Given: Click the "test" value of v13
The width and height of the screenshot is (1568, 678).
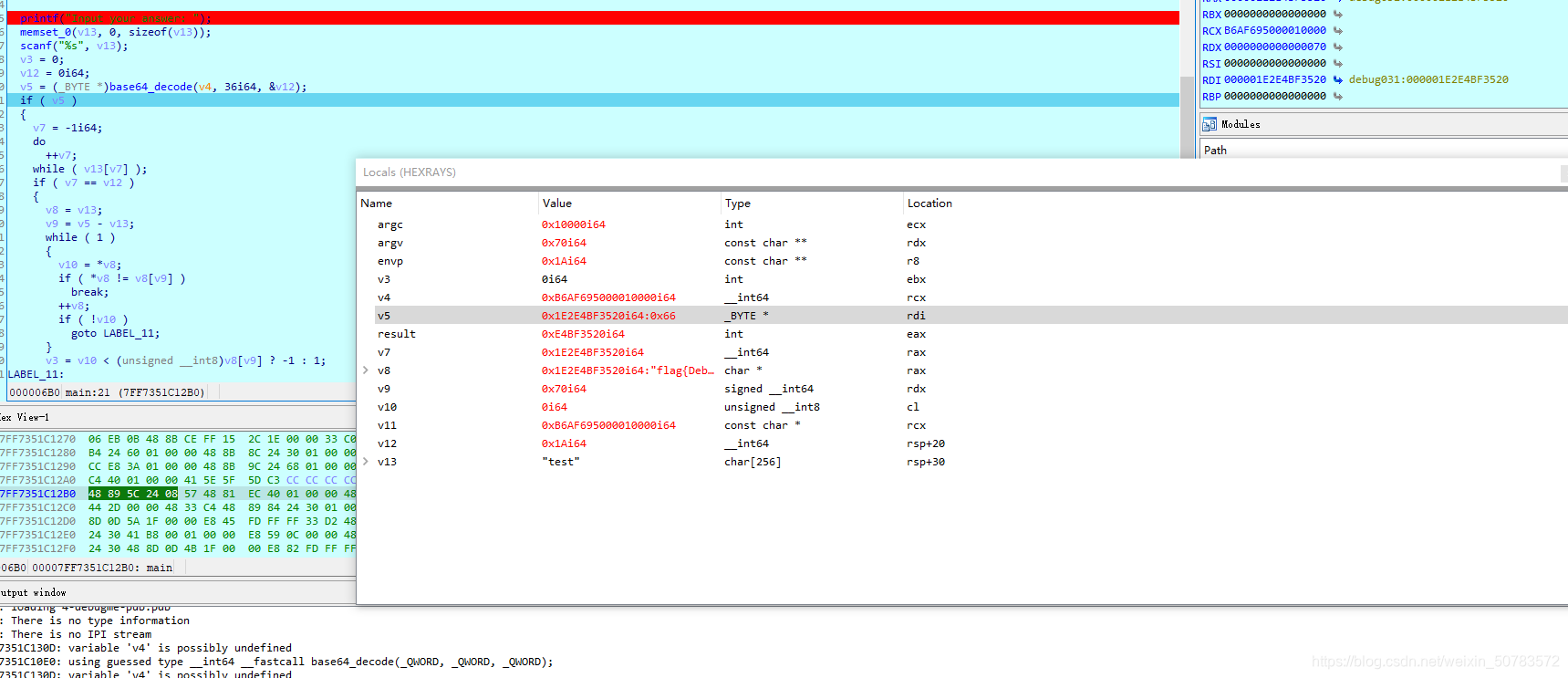Looking at the screenshot, I should click(x=560, y=462).
